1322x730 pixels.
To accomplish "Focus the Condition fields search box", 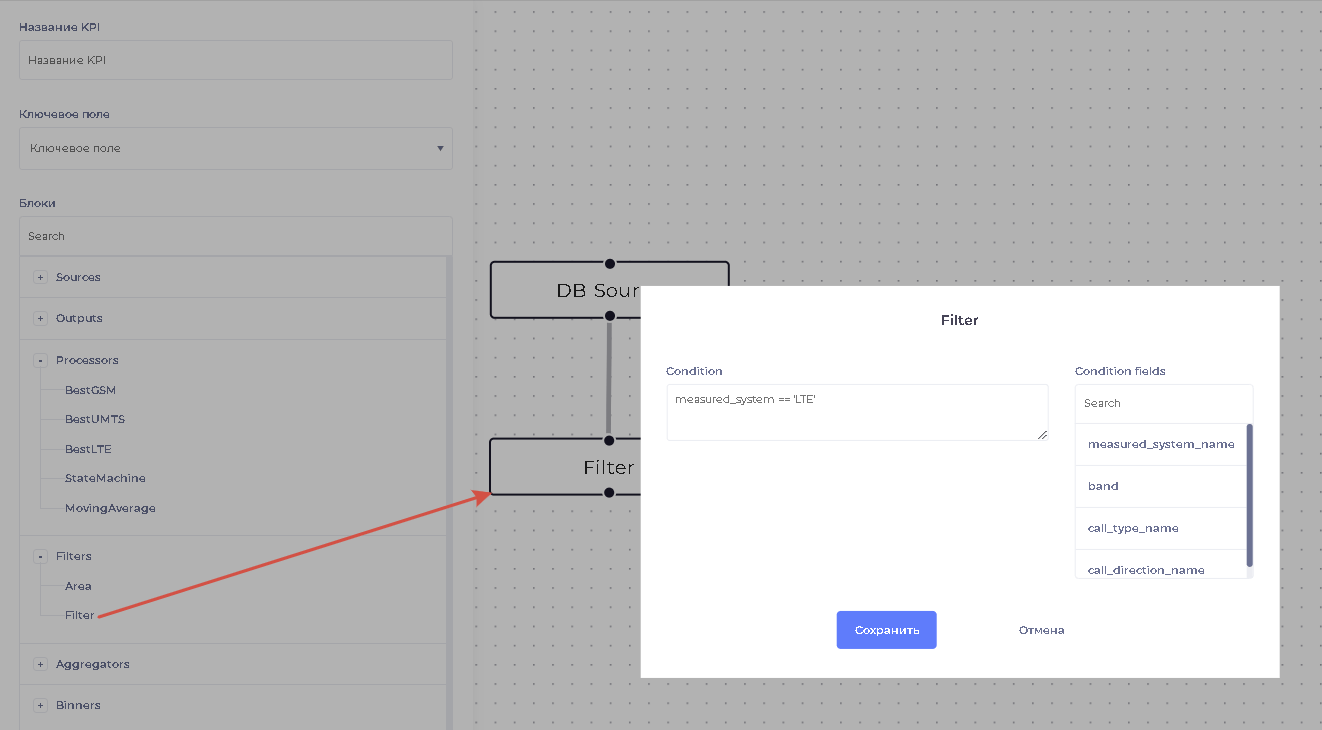I will coord(1163,403).
